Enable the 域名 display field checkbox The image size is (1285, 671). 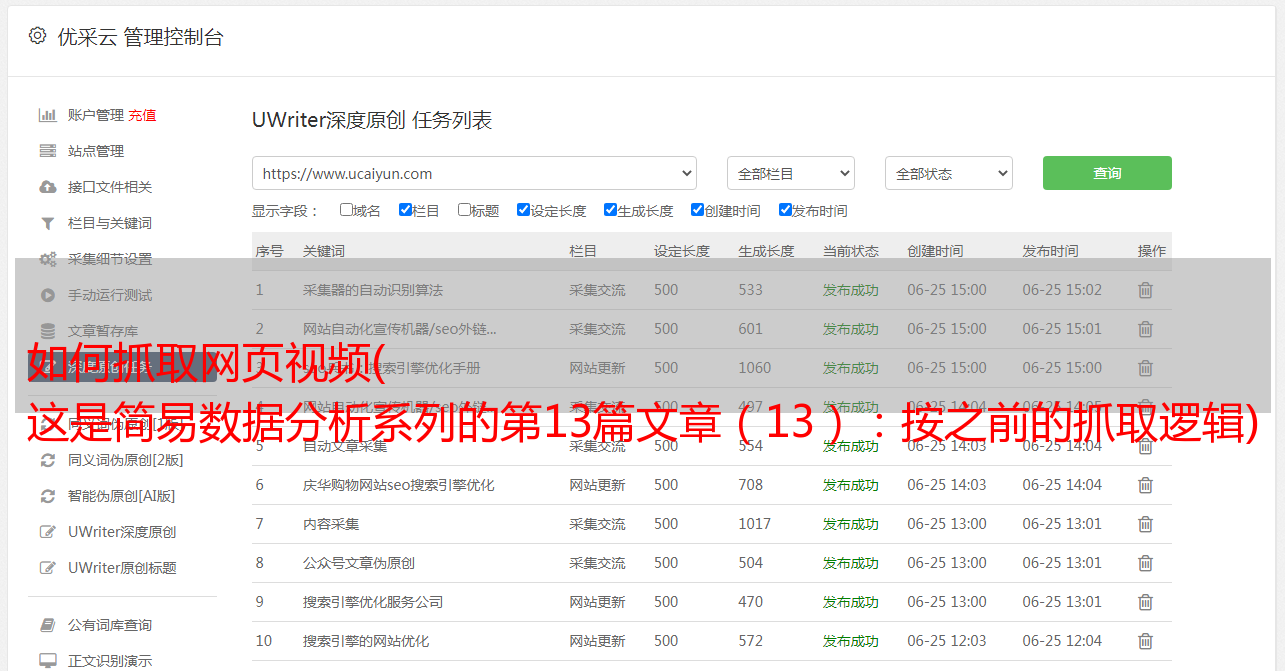click(x=346, y=210)
